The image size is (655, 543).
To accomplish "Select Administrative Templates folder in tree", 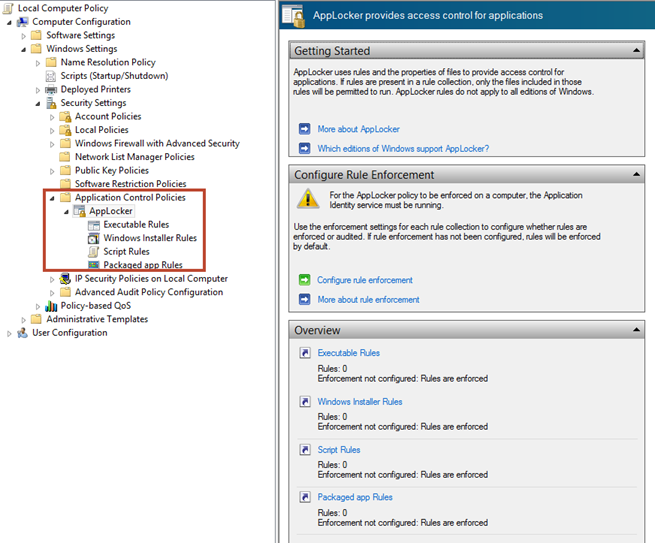I will (x=96, y=319).
